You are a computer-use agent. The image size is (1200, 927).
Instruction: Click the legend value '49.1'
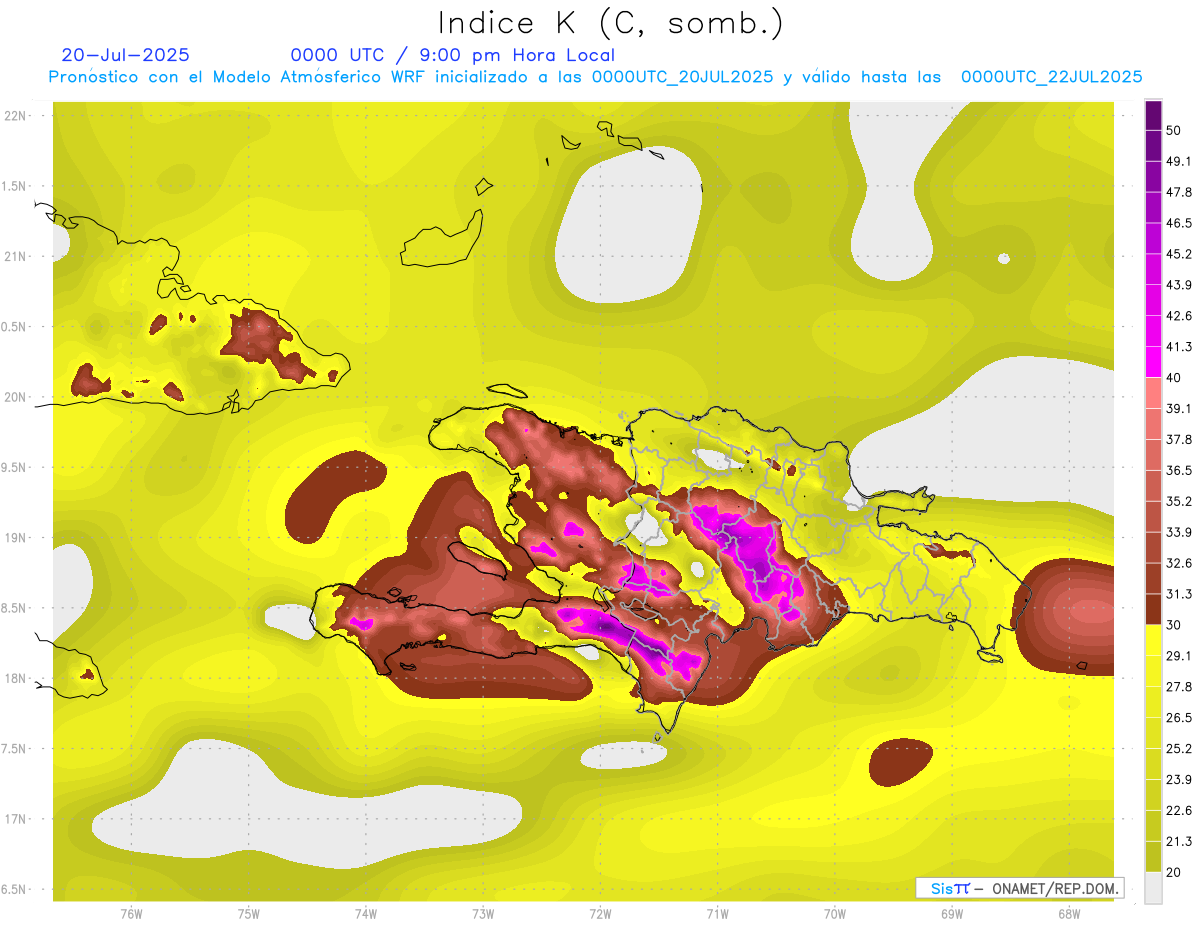tap(1179, 161)
